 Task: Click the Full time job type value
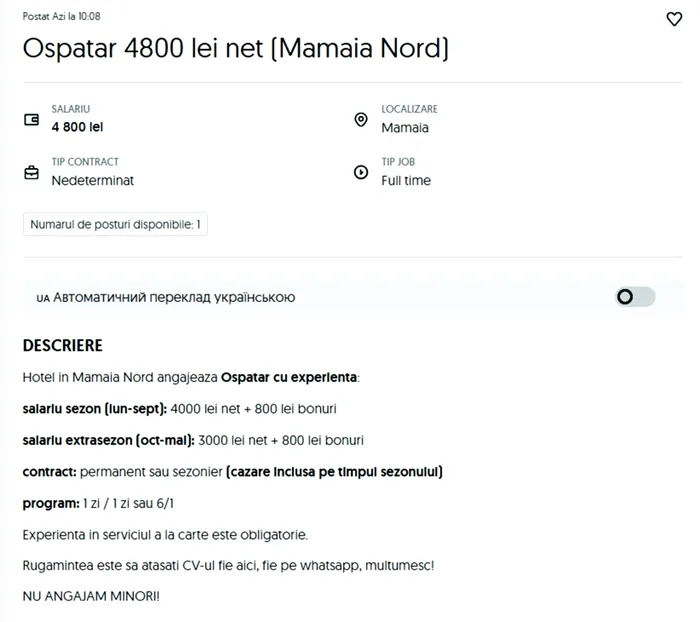tap(406, 180)
